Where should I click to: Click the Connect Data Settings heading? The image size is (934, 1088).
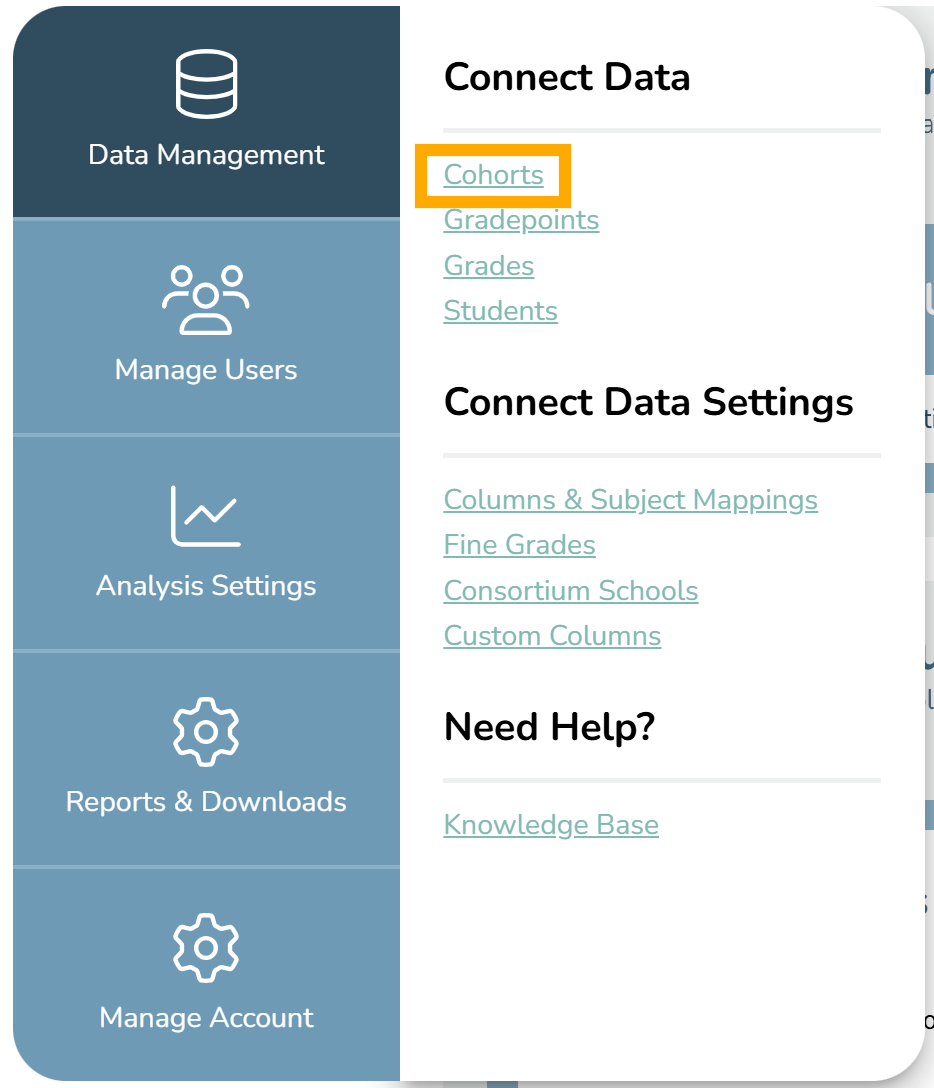(648, 402)
